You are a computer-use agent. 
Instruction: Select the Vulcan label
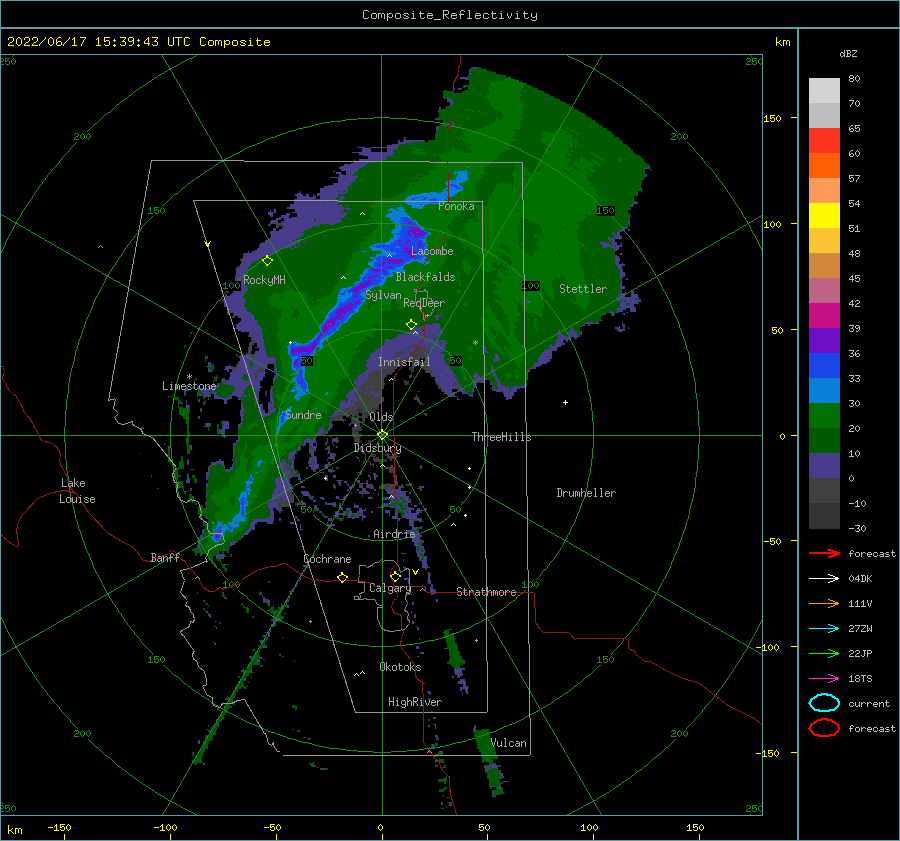click(509, 743)
